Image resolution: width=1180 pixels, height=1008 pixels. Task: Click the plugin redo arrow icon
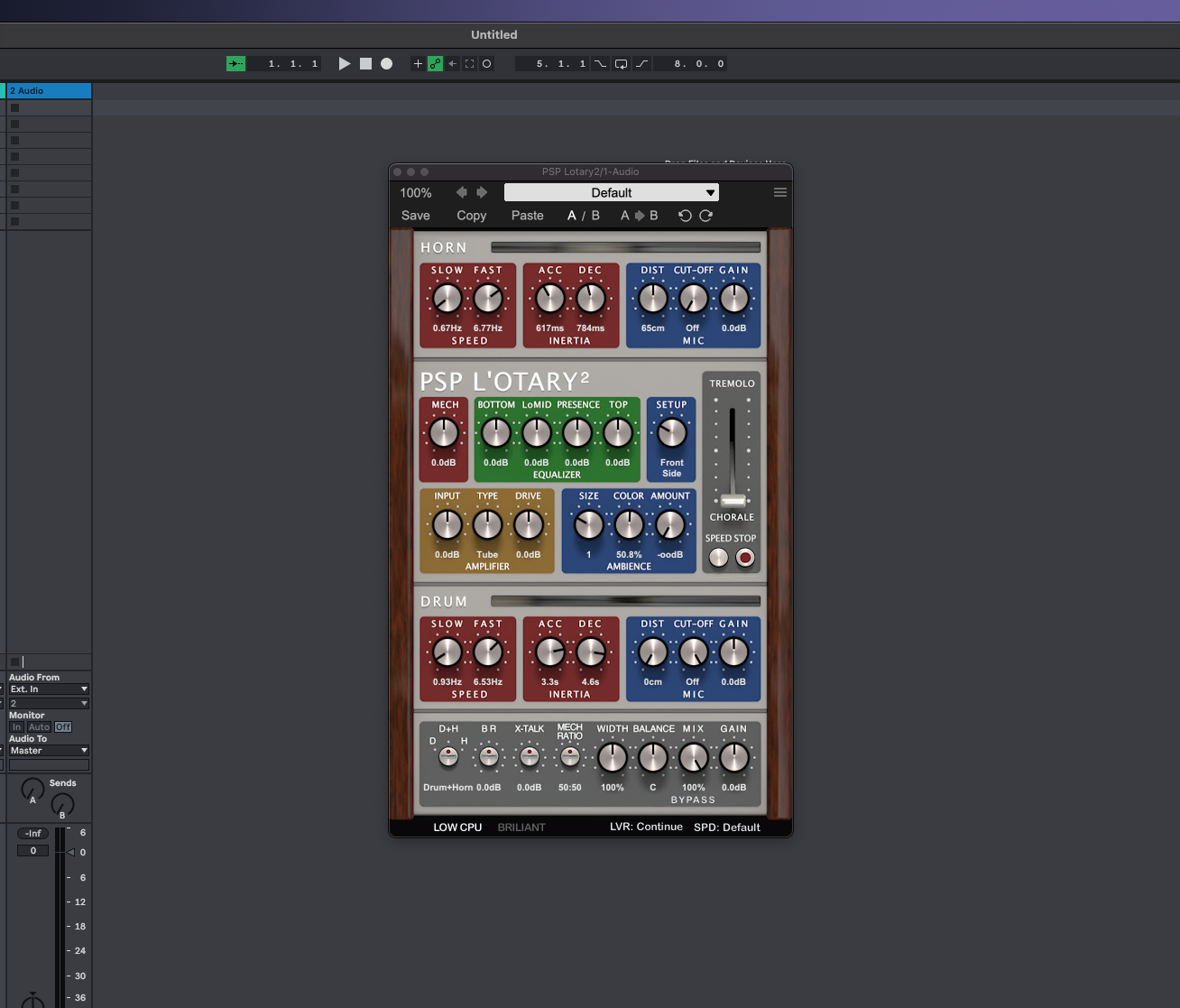(706, 216)
